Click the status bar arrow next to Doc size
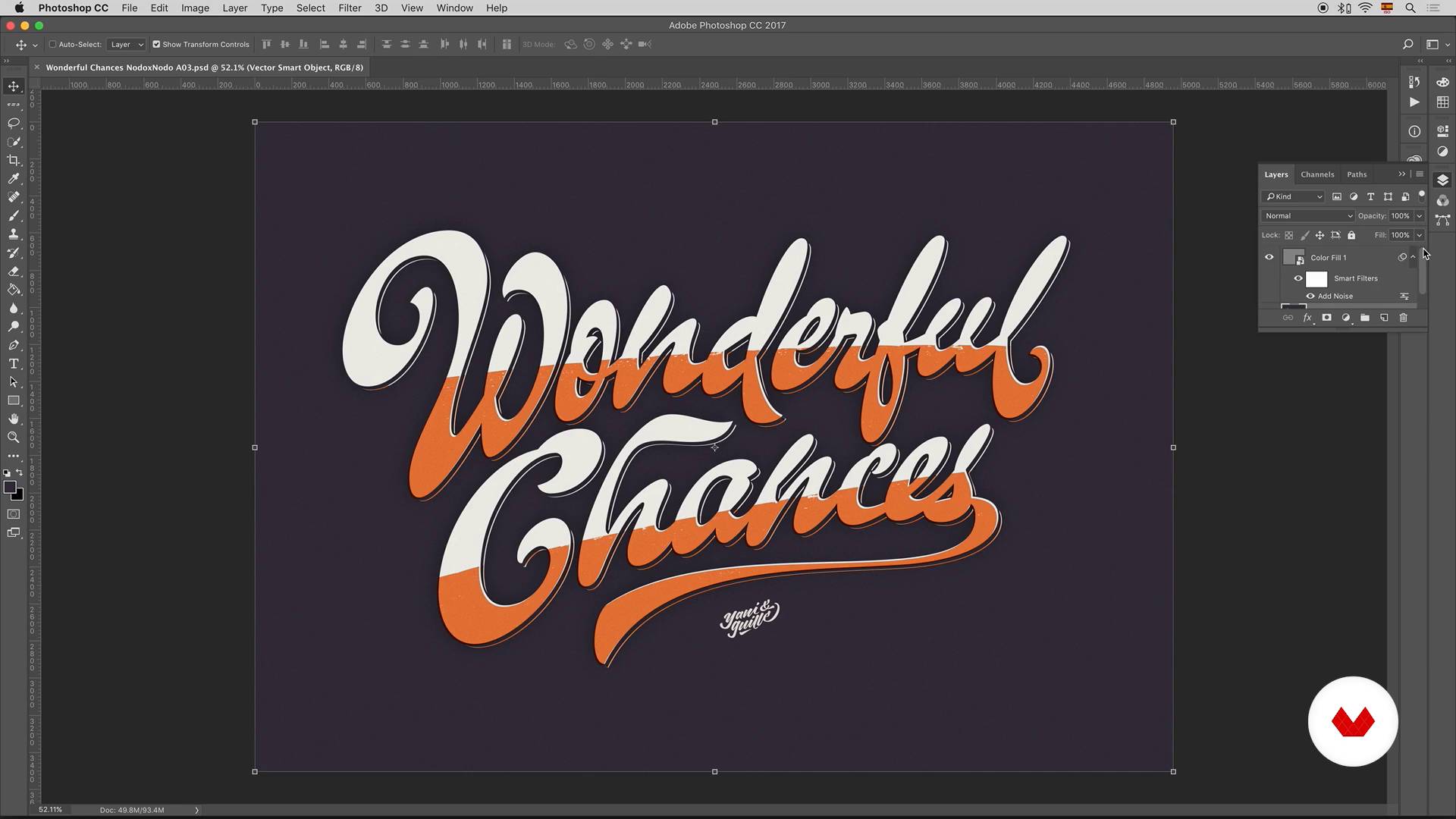This screenshot has height=819, width=1456. [x=196, y=810]
